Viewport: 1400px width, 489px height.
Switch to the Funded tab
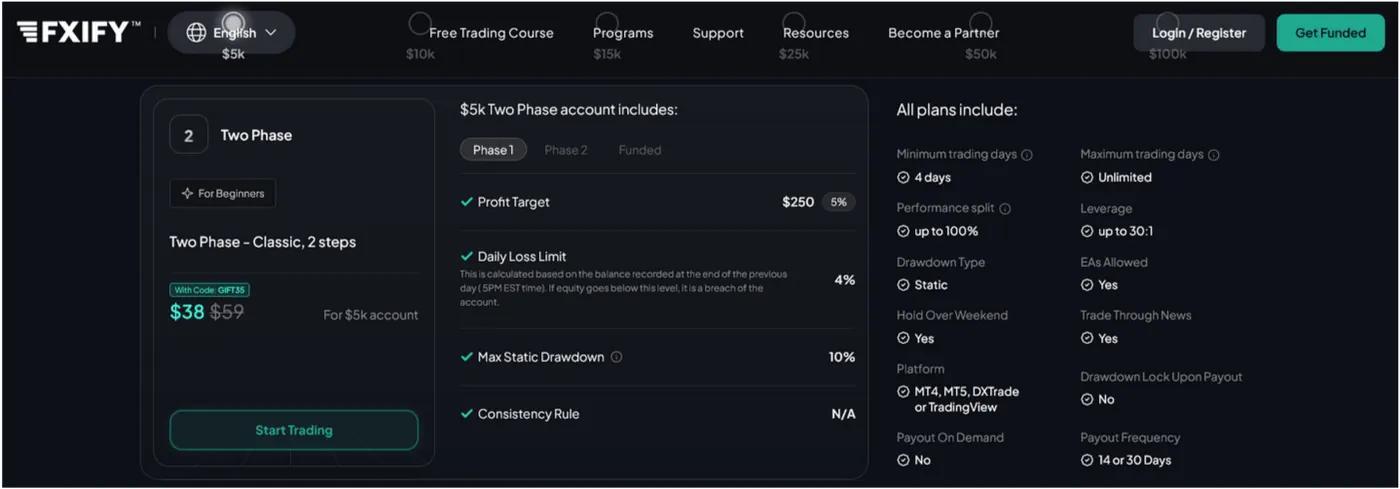point(640,150)
